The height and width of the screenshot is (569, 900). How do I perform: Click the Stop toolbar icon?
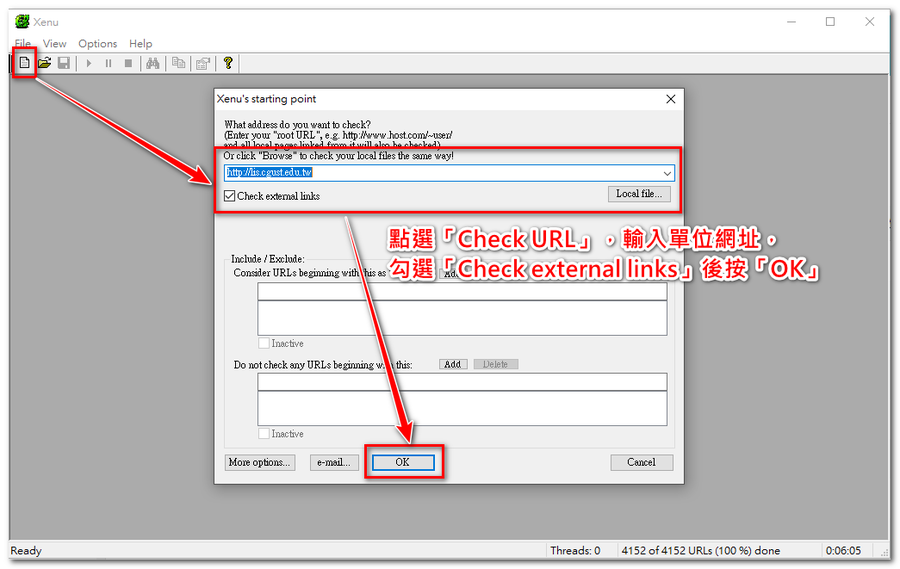point(129,63)
